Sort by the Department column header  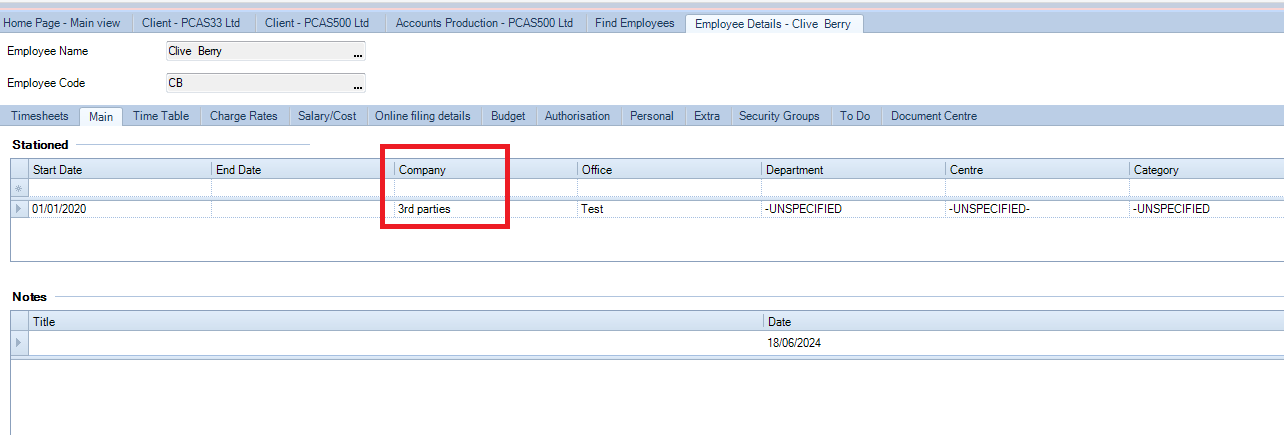coord(854,170)
